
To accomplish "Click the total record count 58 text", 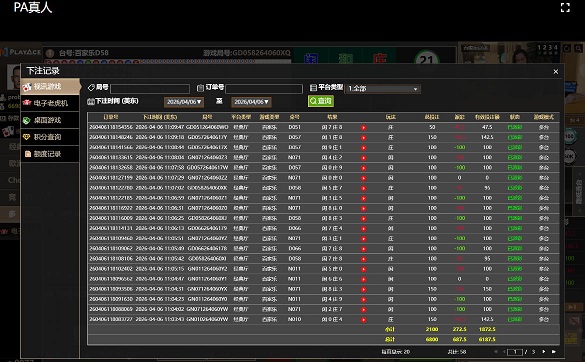I will [457, 352].
